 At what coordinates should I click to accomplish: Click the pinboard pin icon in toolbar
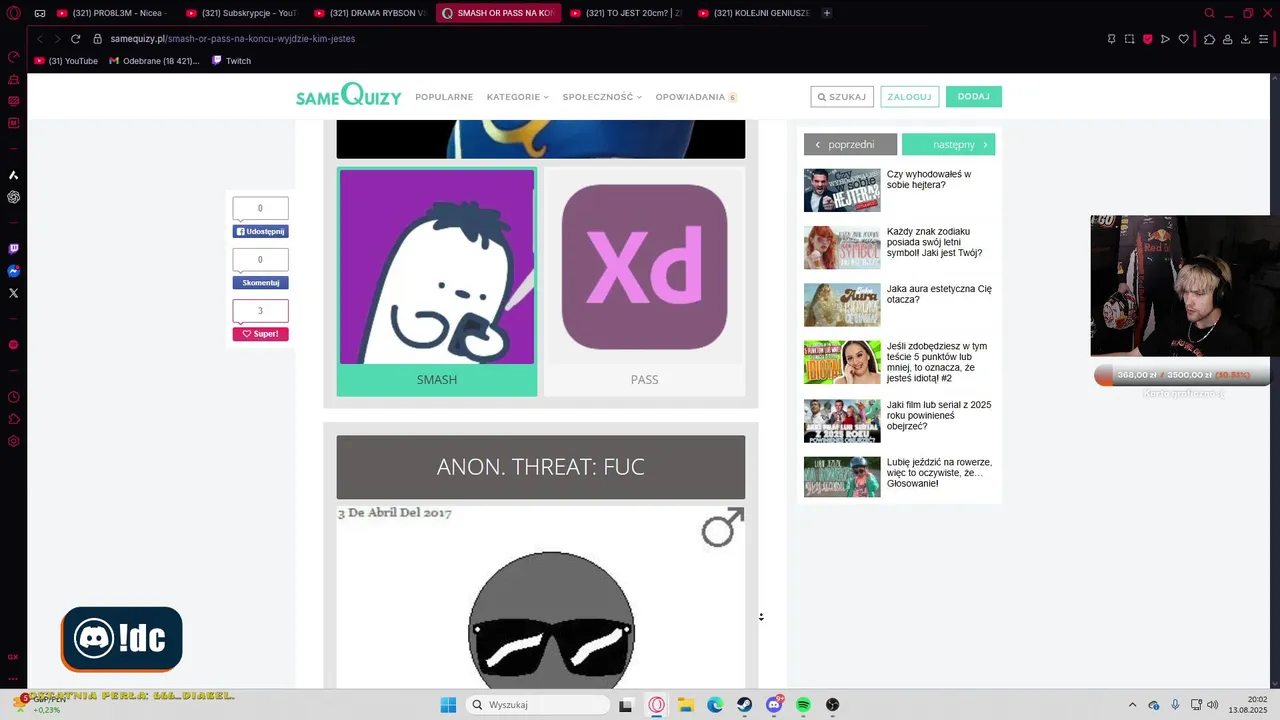(1111, 39)
